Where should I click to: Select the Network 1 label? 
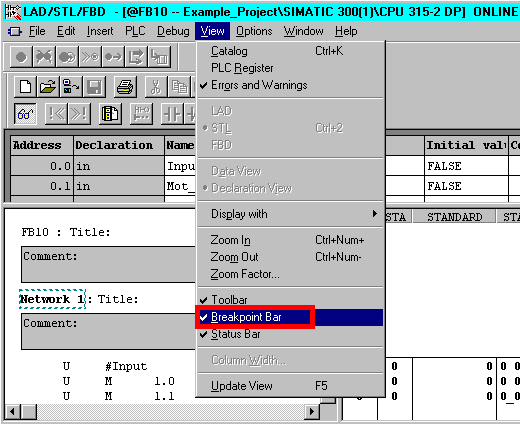[x=52, y=299]
